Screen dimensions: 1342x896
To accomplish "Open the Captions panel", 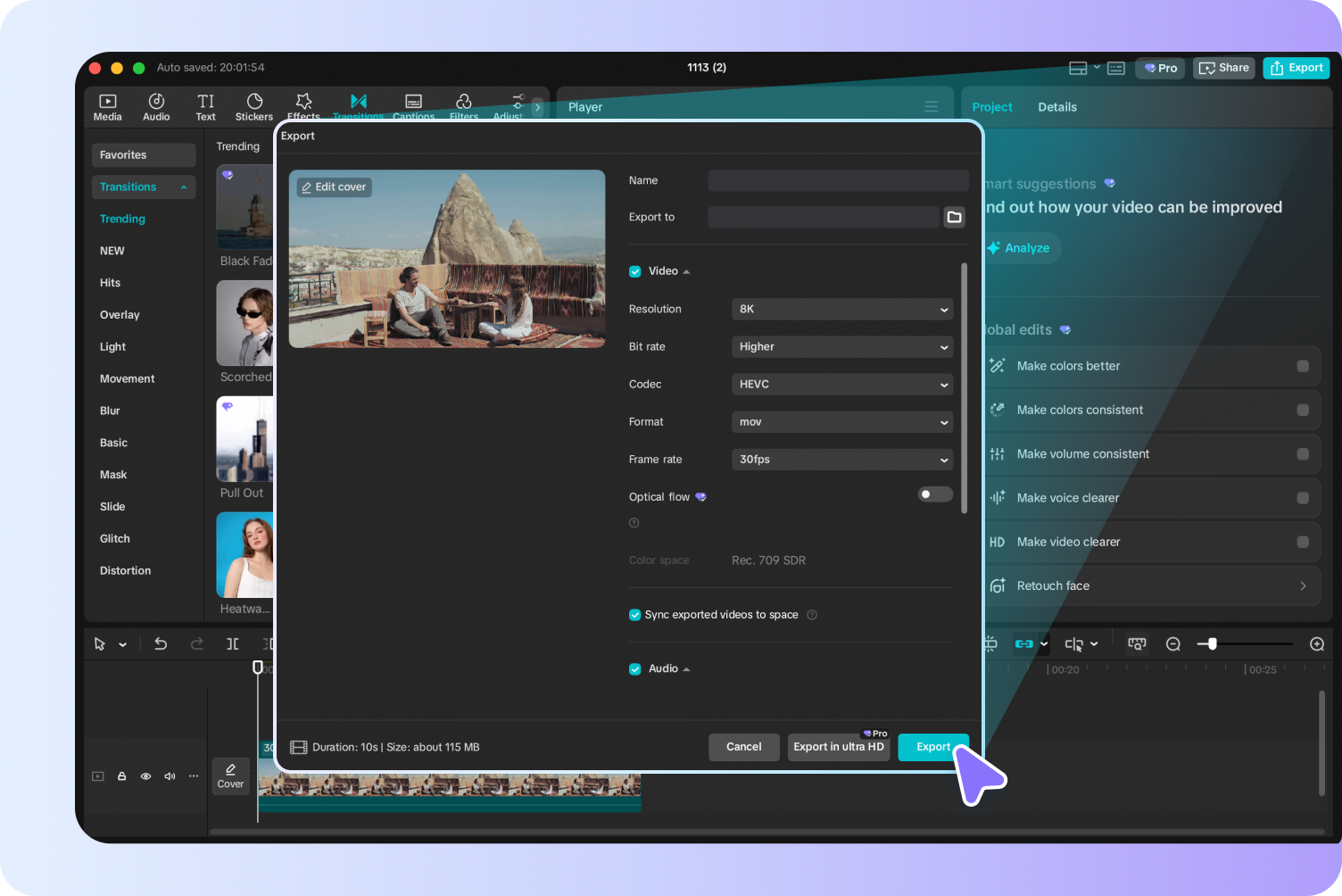I will point(413,106).
